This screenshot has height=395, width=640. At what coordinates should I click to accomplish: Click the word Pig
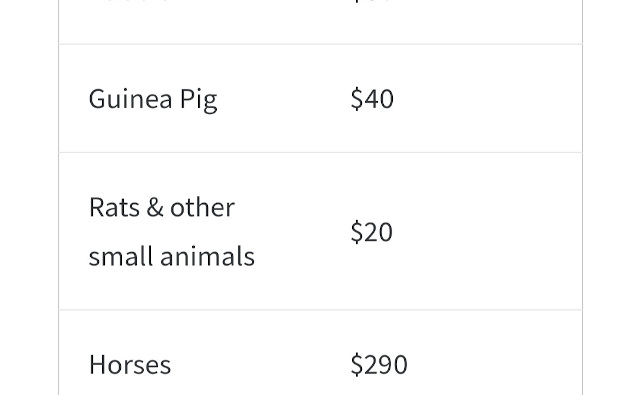pos(198,100)
